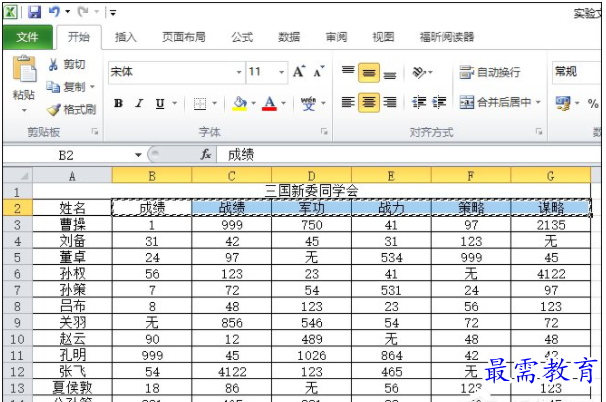Click the percent style icon

[x=593, y=103]
